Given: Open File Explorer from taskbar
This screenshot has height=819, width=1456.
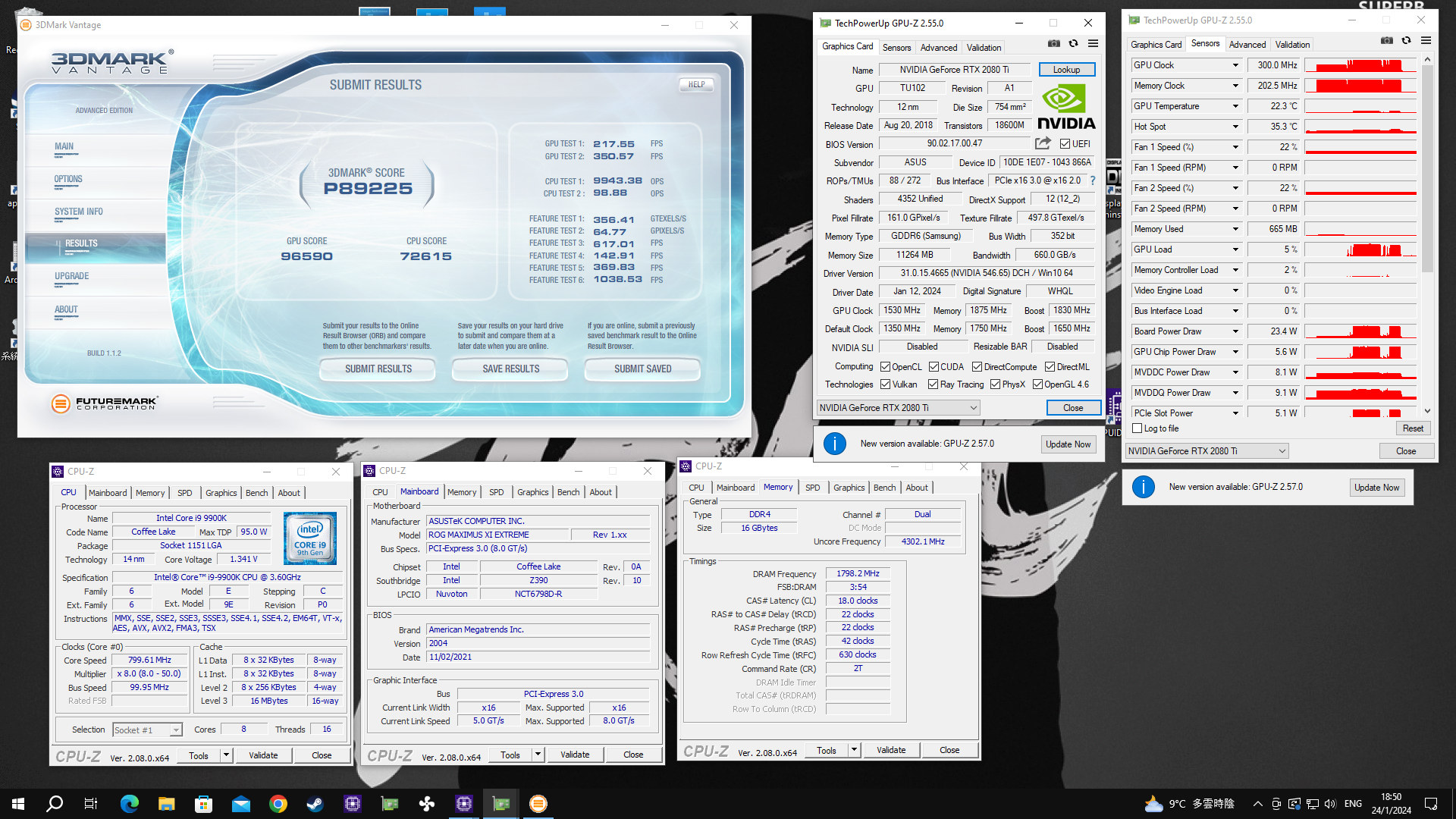Looking at the screenshot, I should click(x=167, y=804).
